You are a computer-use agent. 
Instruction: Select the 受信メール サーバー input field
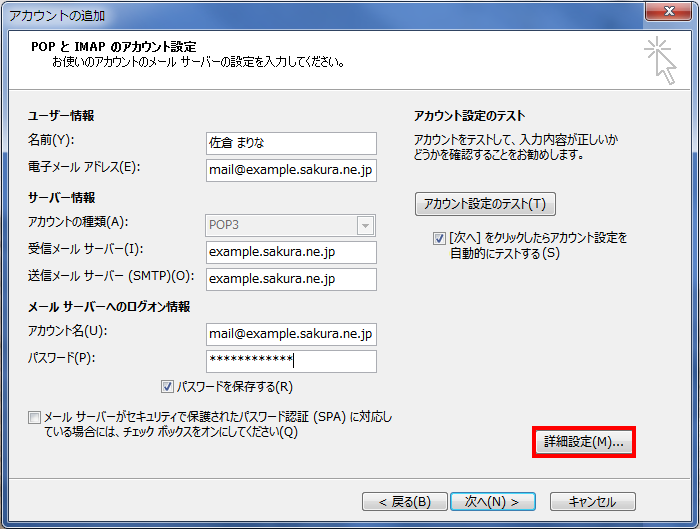click(x=290, y=252)
